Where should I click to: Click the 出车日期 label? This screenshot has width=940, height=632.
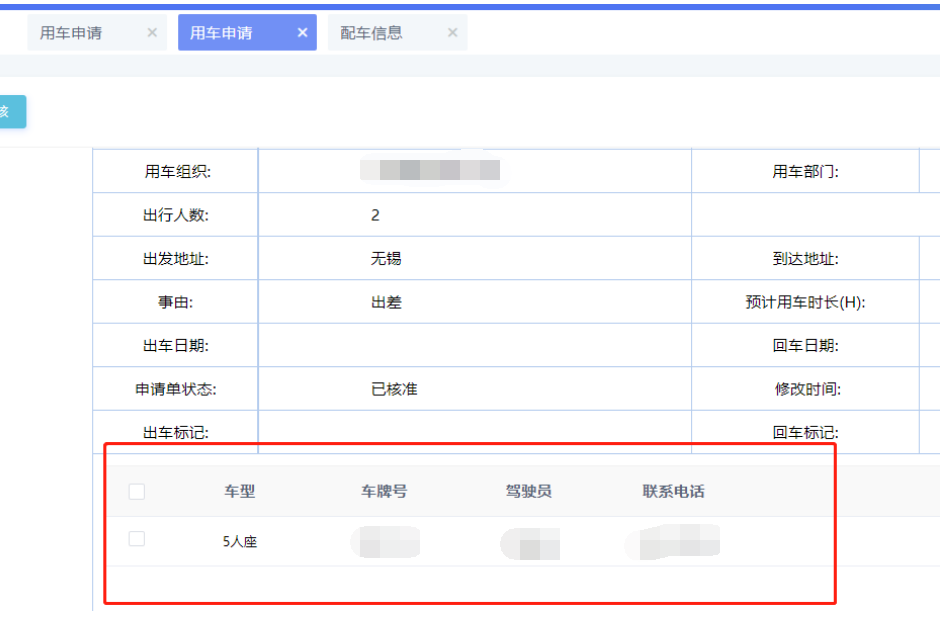tap(176, 345)
